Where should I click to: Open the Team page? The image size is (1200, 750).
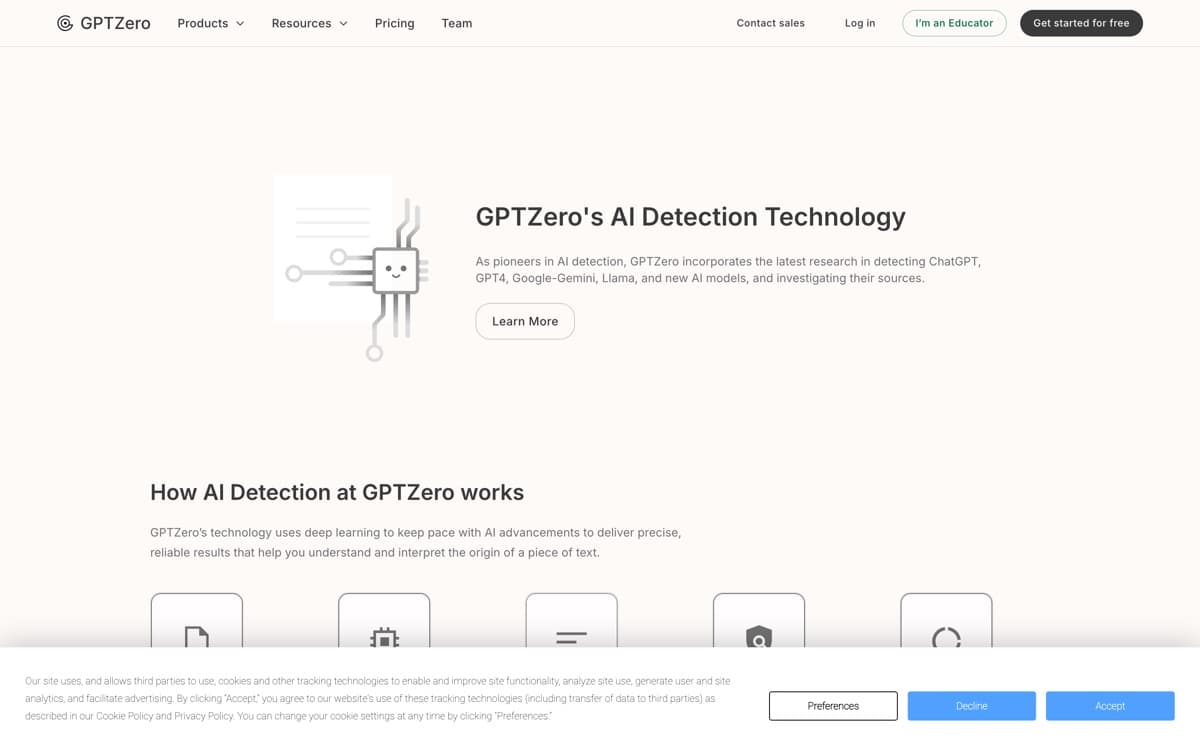pos(457,23)
